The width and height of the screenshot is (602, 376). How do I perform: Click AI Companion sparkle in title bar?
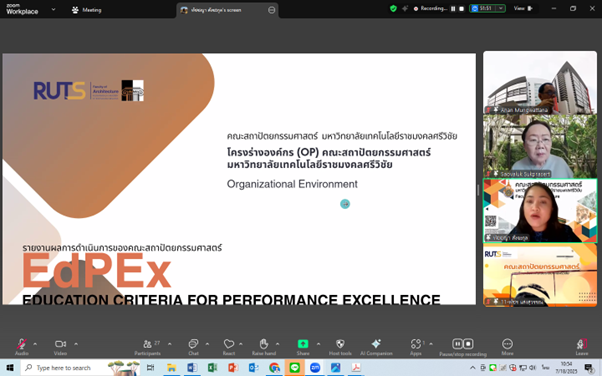(405, 8)
